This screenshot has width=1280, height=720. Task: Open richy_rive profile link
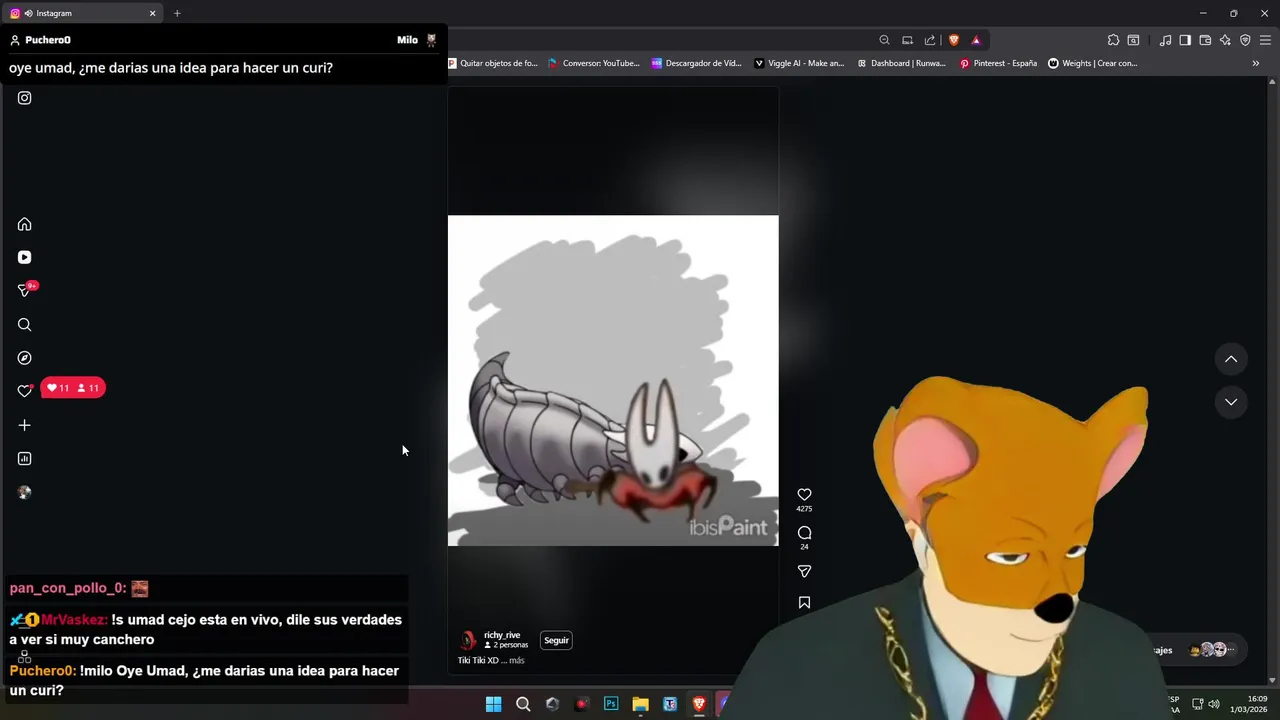coord(502,635)
